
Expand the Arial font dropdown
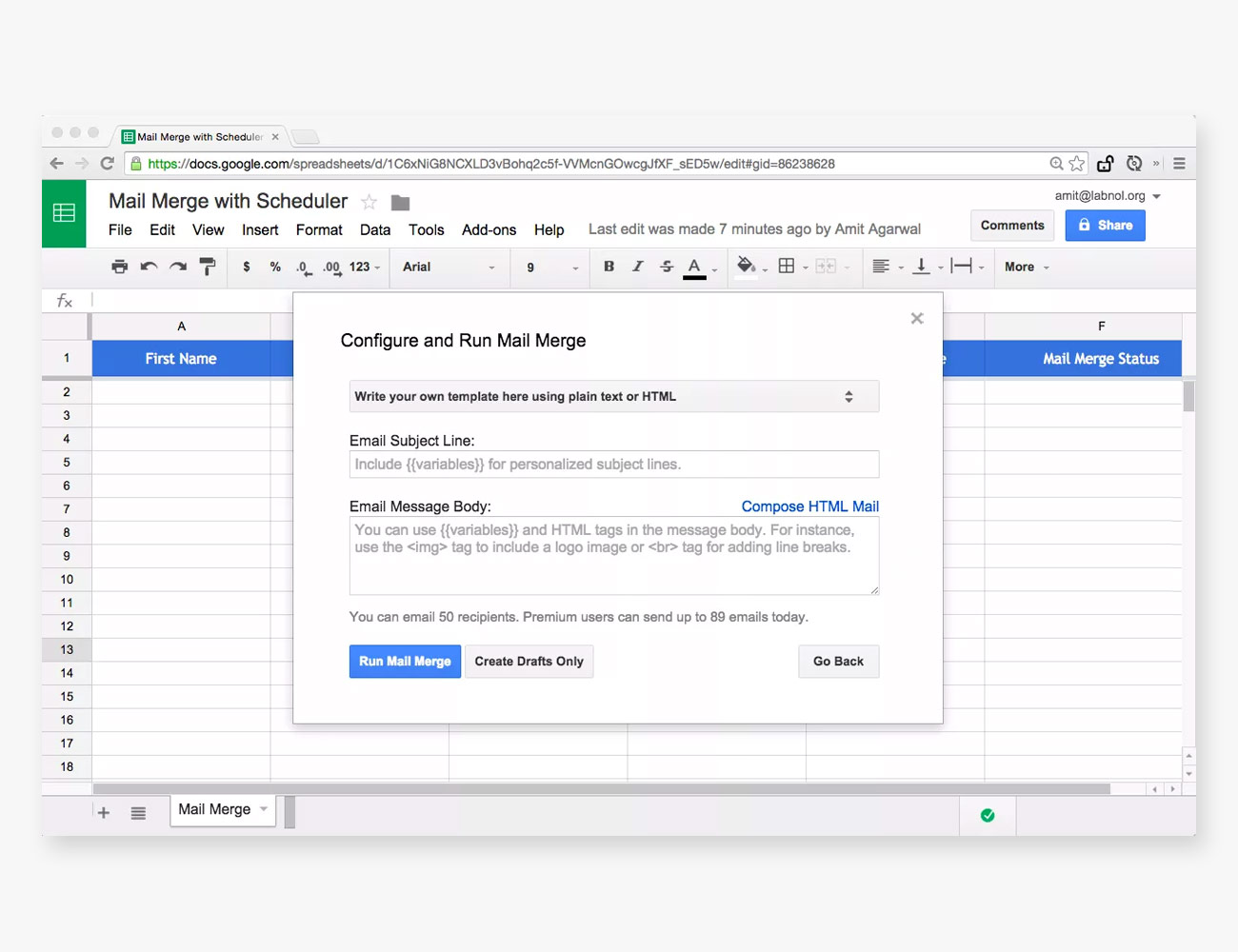tap(449, 268)
